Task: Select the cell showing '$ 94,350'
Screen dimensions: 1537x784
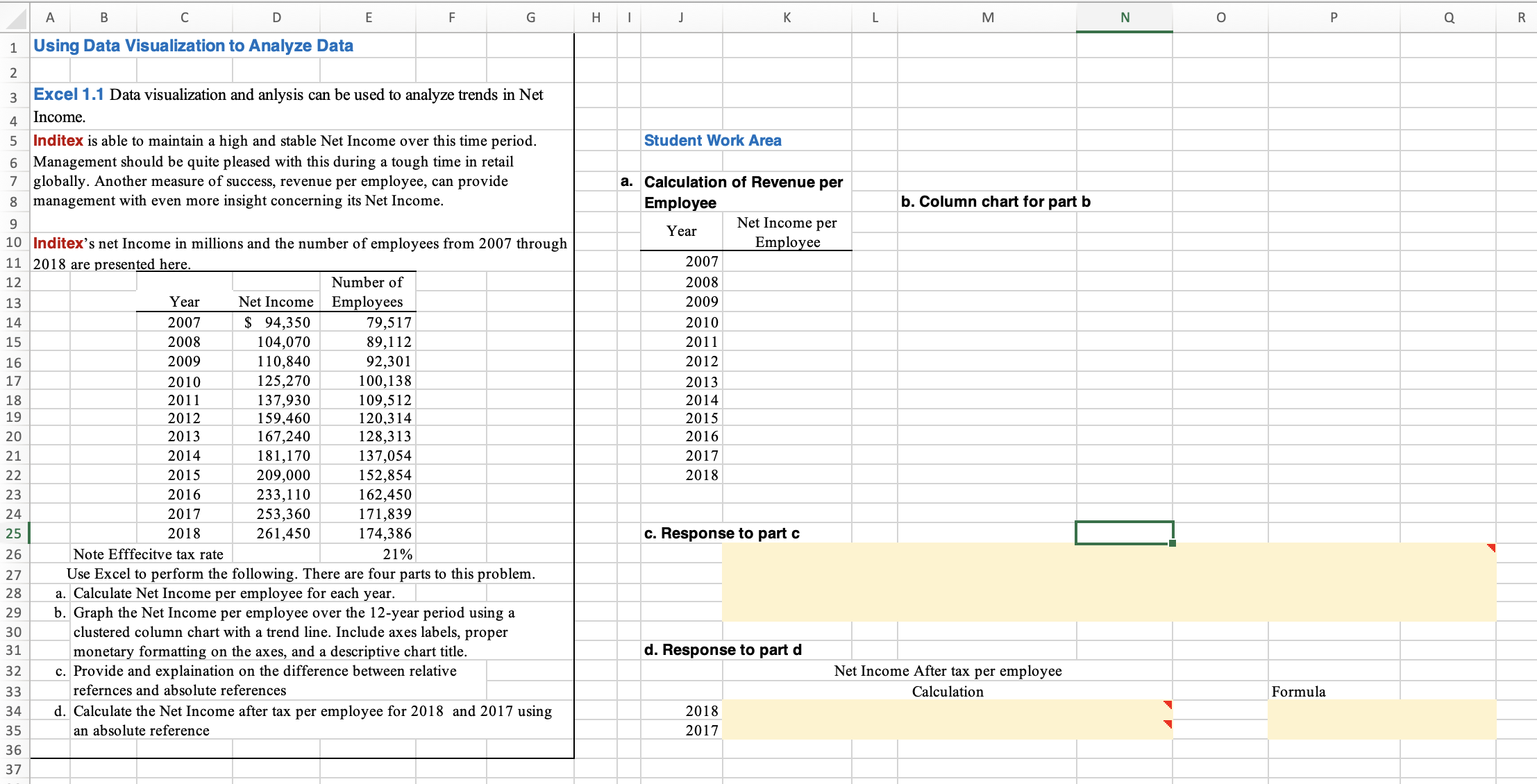Action: (276, 322)
